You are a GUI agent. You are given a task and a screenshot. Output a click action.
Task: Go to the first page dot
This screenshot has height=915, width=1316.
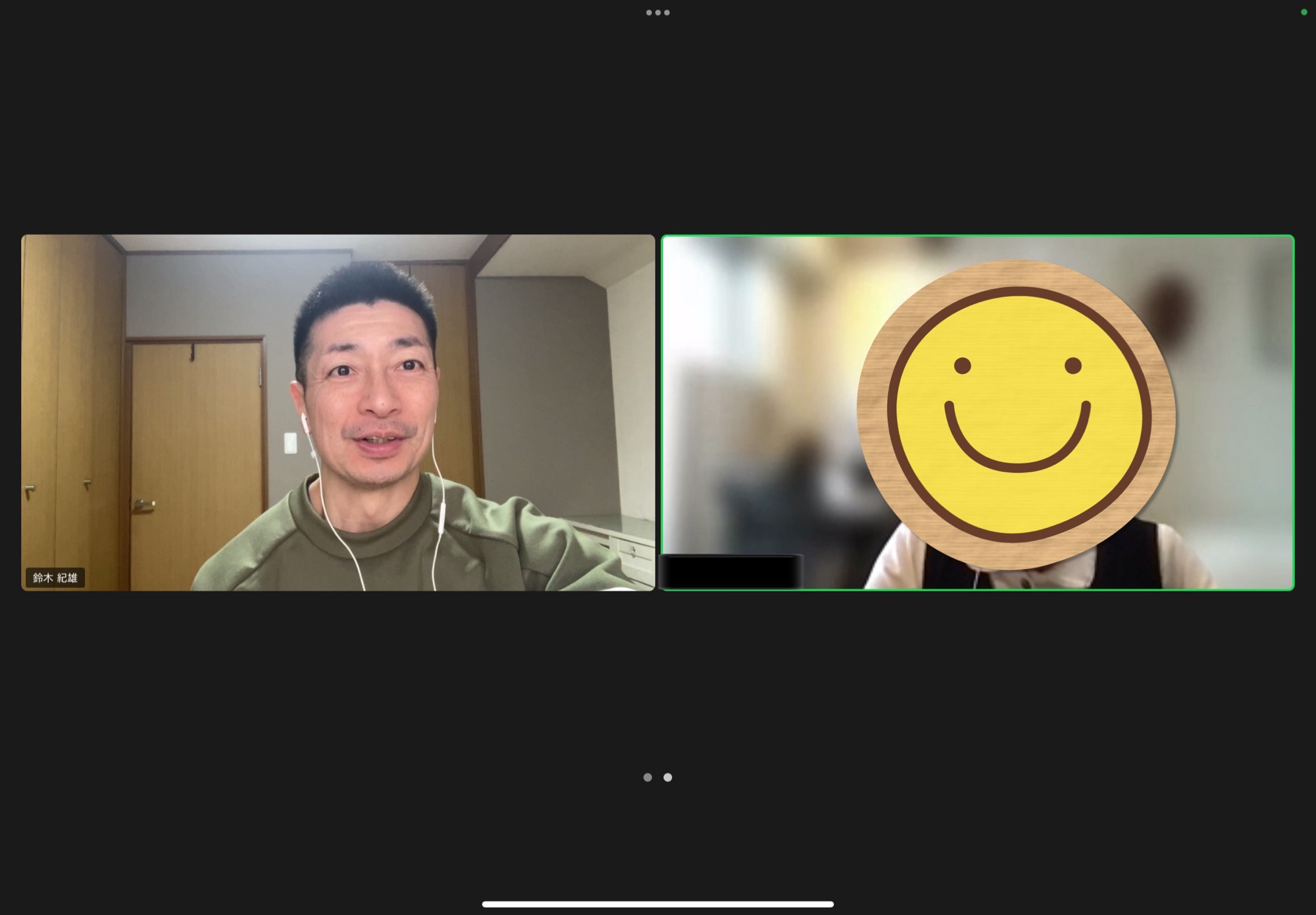pos(647,777)
